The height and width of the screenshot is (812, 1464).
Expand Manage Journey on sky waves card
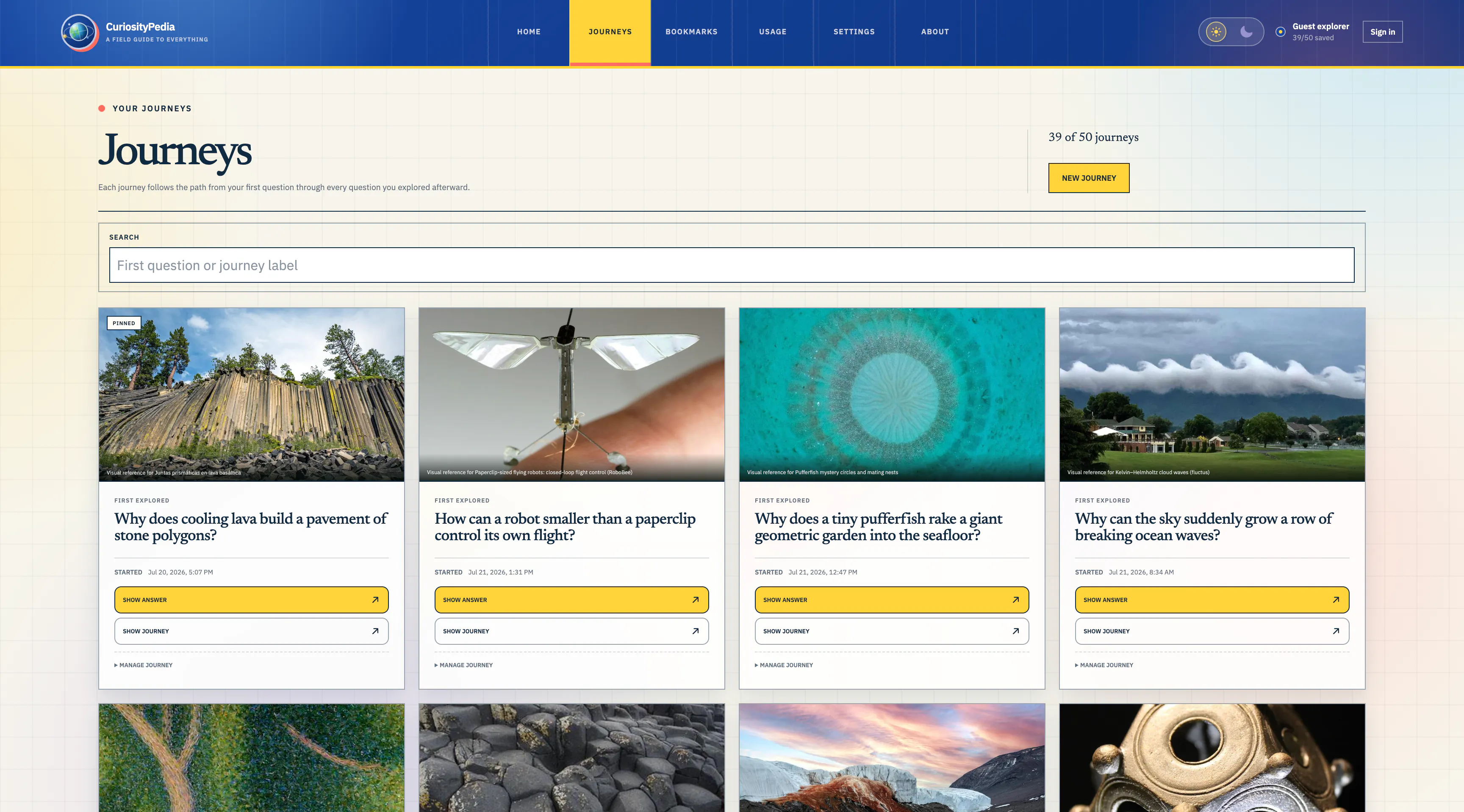click(x=1104, y=665)
